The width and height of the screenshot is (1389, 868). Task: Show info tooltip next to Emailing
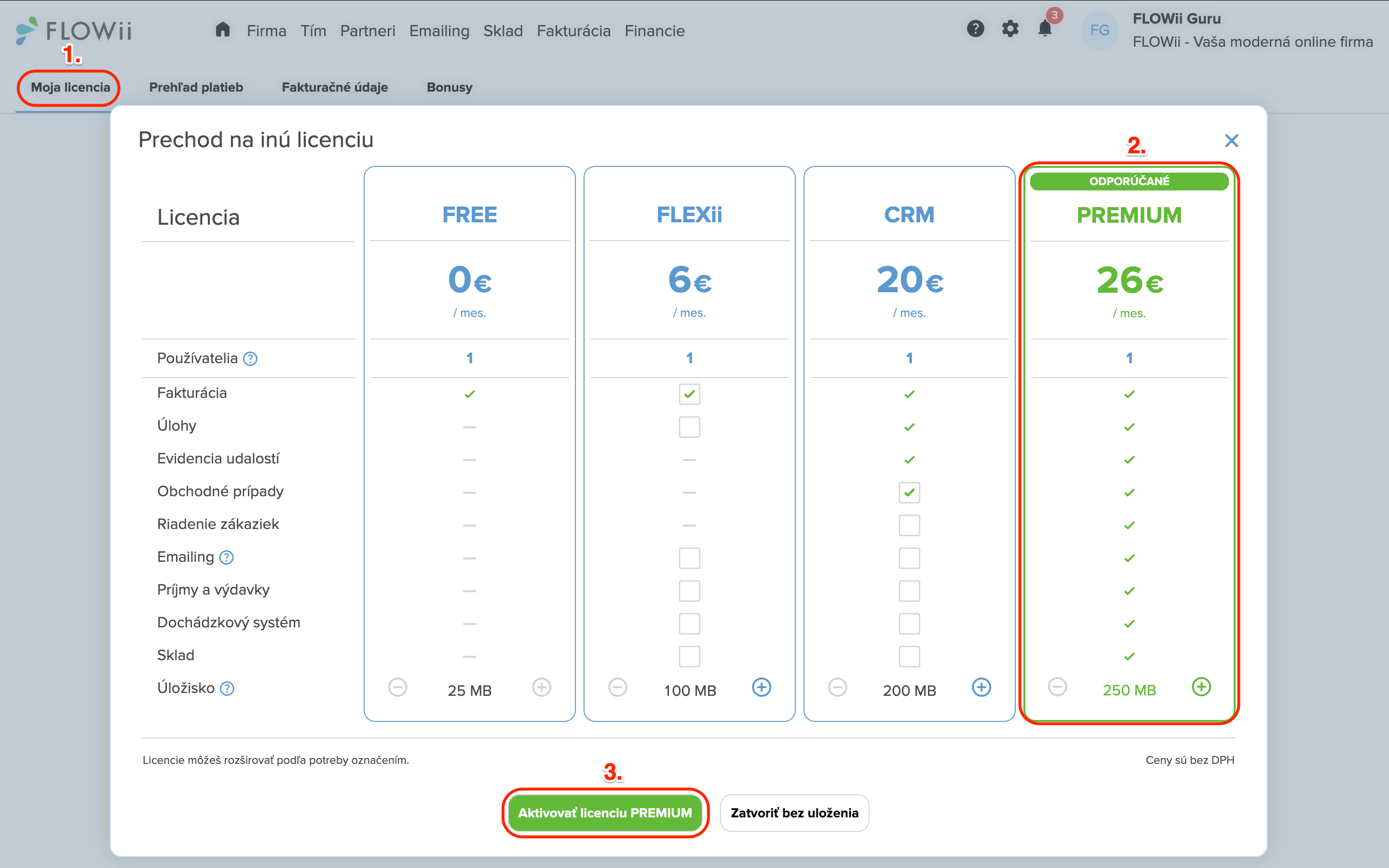click(227, 557)
